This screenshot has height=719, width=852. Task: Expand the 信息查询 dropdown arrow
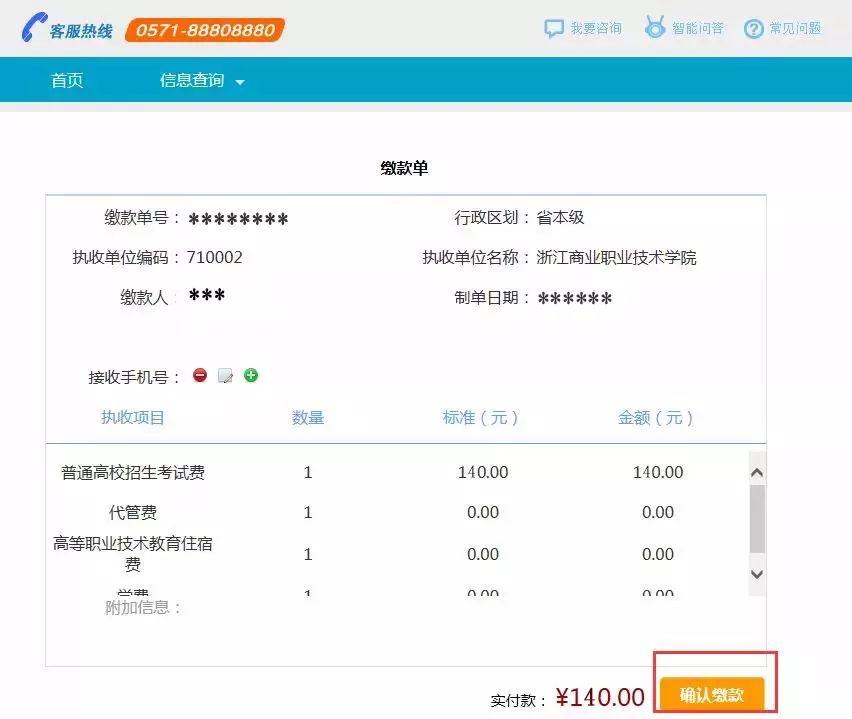240,82
